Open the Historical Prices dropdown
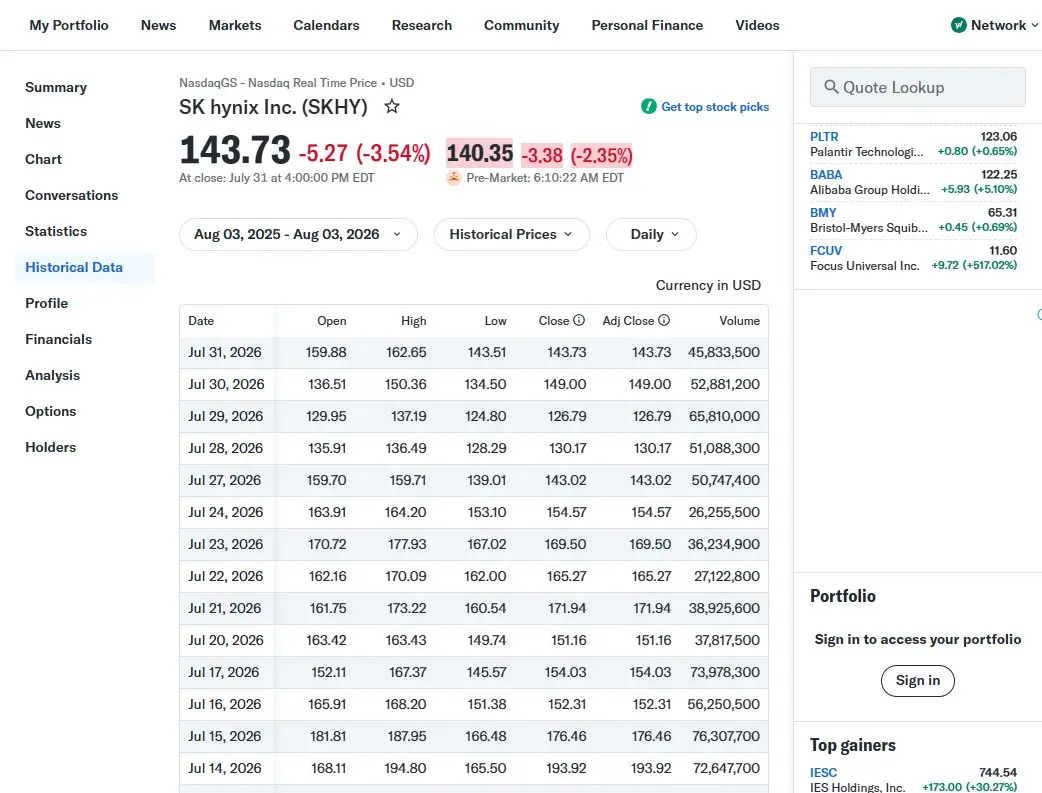Viewport: 1042px width, 793px height. click(x=512, y=235)
